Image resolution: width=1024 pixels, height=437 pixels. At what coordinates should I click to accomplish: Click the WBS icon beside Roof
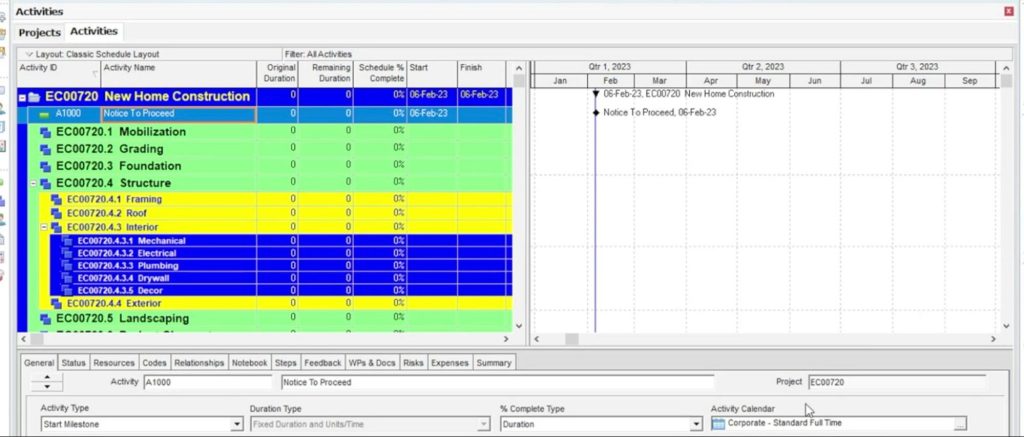click(56, 213)
